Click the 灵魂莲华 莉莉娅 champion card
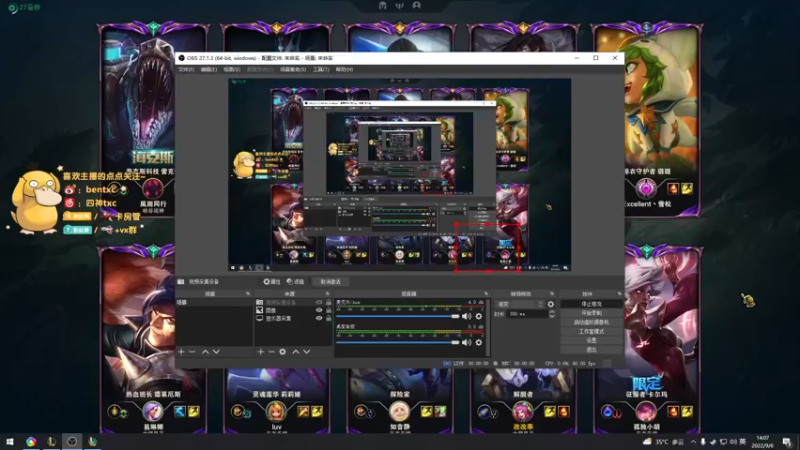The image size is (800, 450). 277,401
